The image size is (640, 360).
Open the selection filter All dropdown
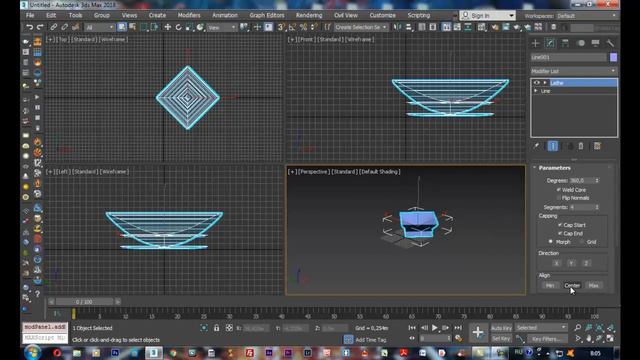coord(100,27)
